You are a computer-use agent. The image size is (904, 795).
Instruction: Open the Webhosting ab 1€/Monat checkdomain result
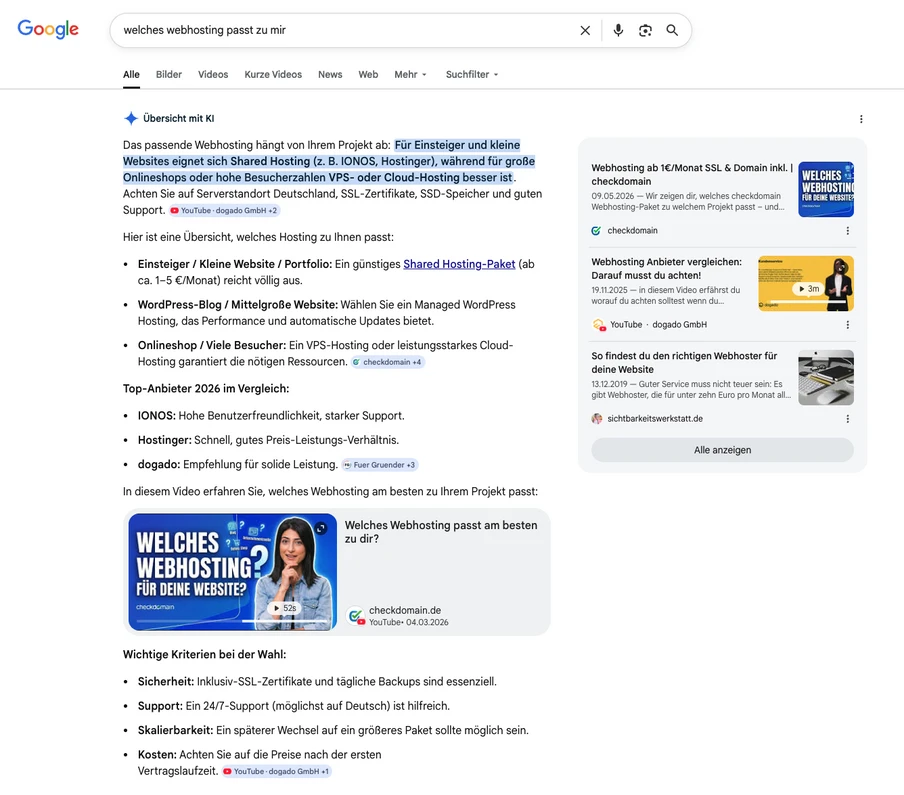[692, 174]
